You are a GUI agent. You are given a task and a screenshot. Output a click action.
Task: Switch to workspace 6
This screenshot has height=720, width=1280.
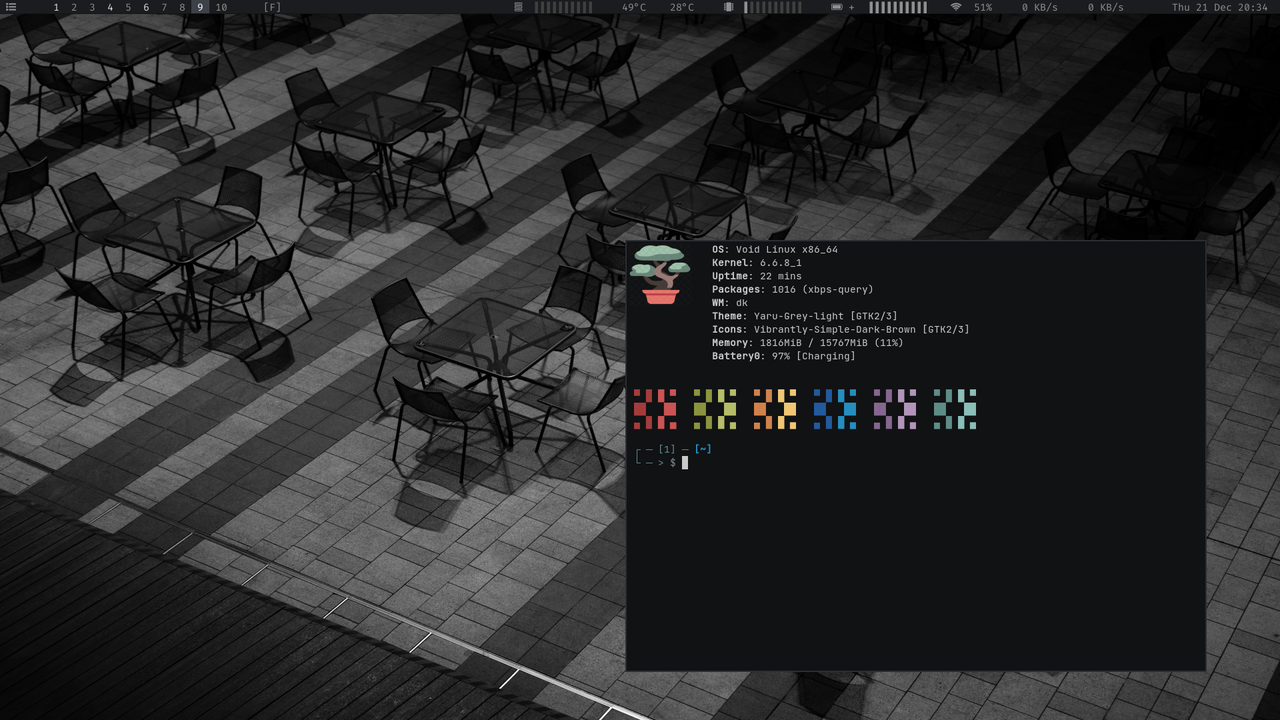tap(146, 7)
